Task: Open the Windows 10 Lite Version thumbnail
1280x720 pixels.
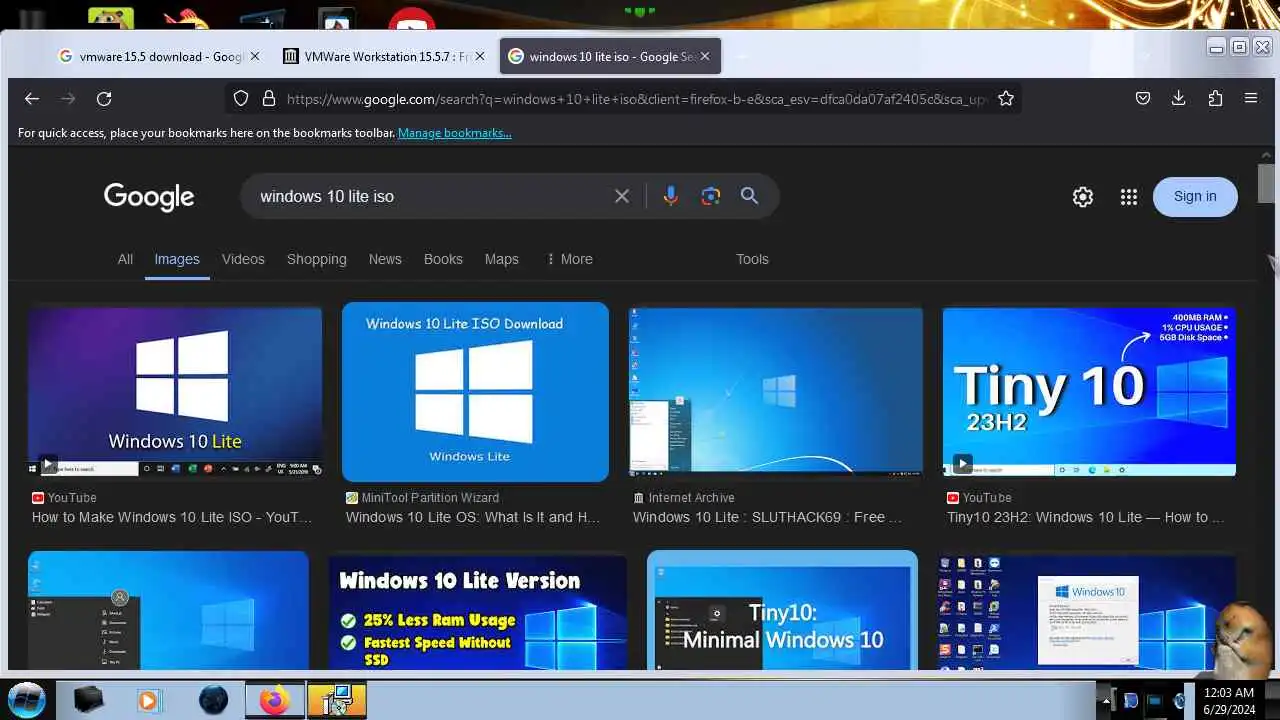Action: pos(478,612)
